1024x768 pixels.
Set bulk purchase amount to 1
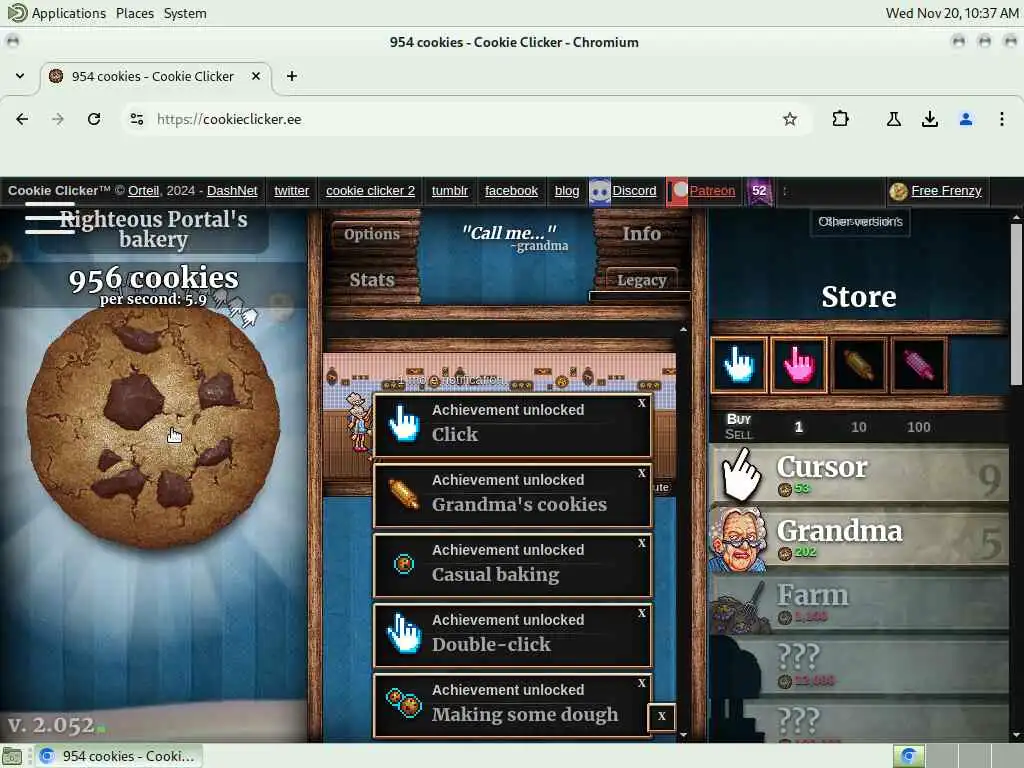pos(798,427)
